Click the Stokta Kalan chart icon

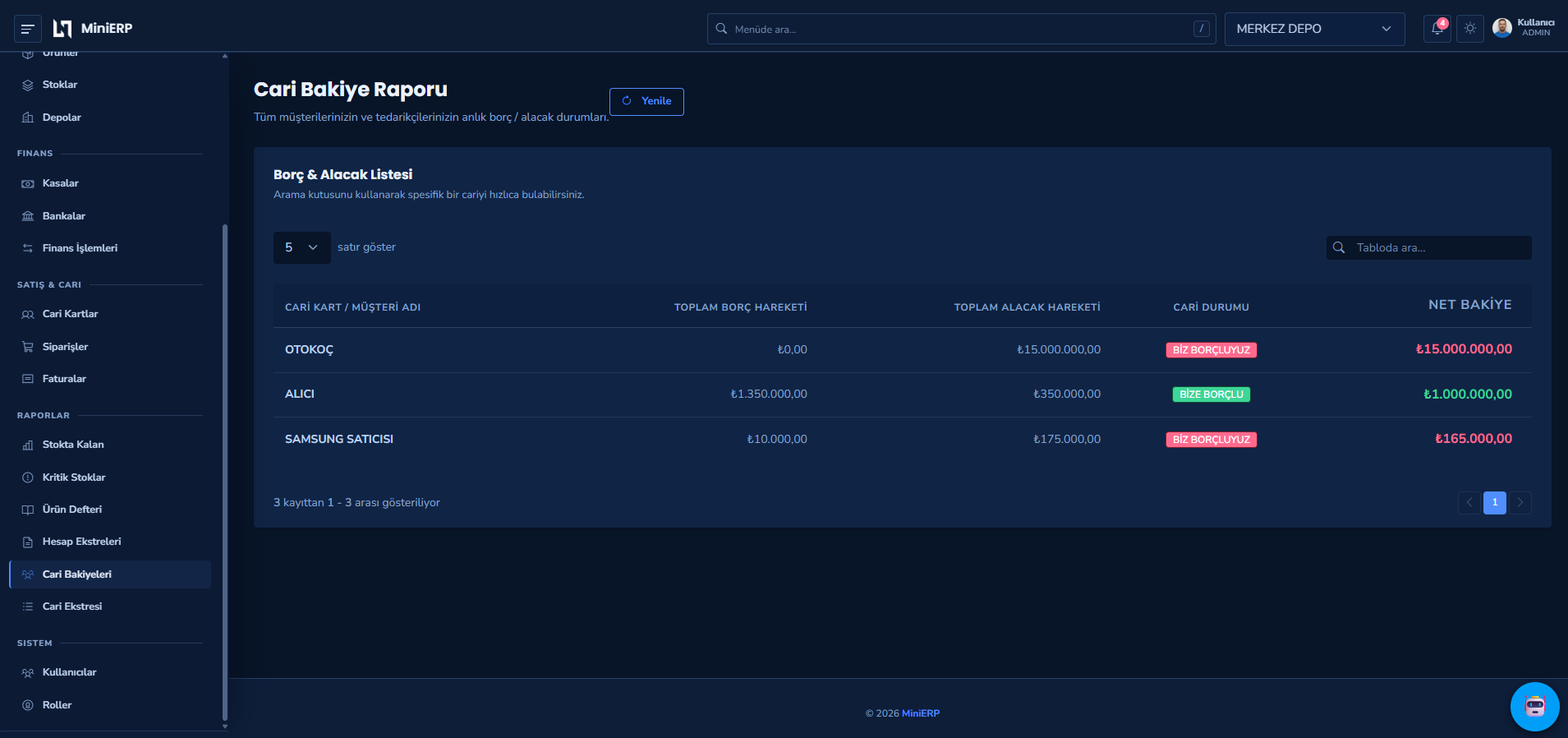[x=28, y=445]
